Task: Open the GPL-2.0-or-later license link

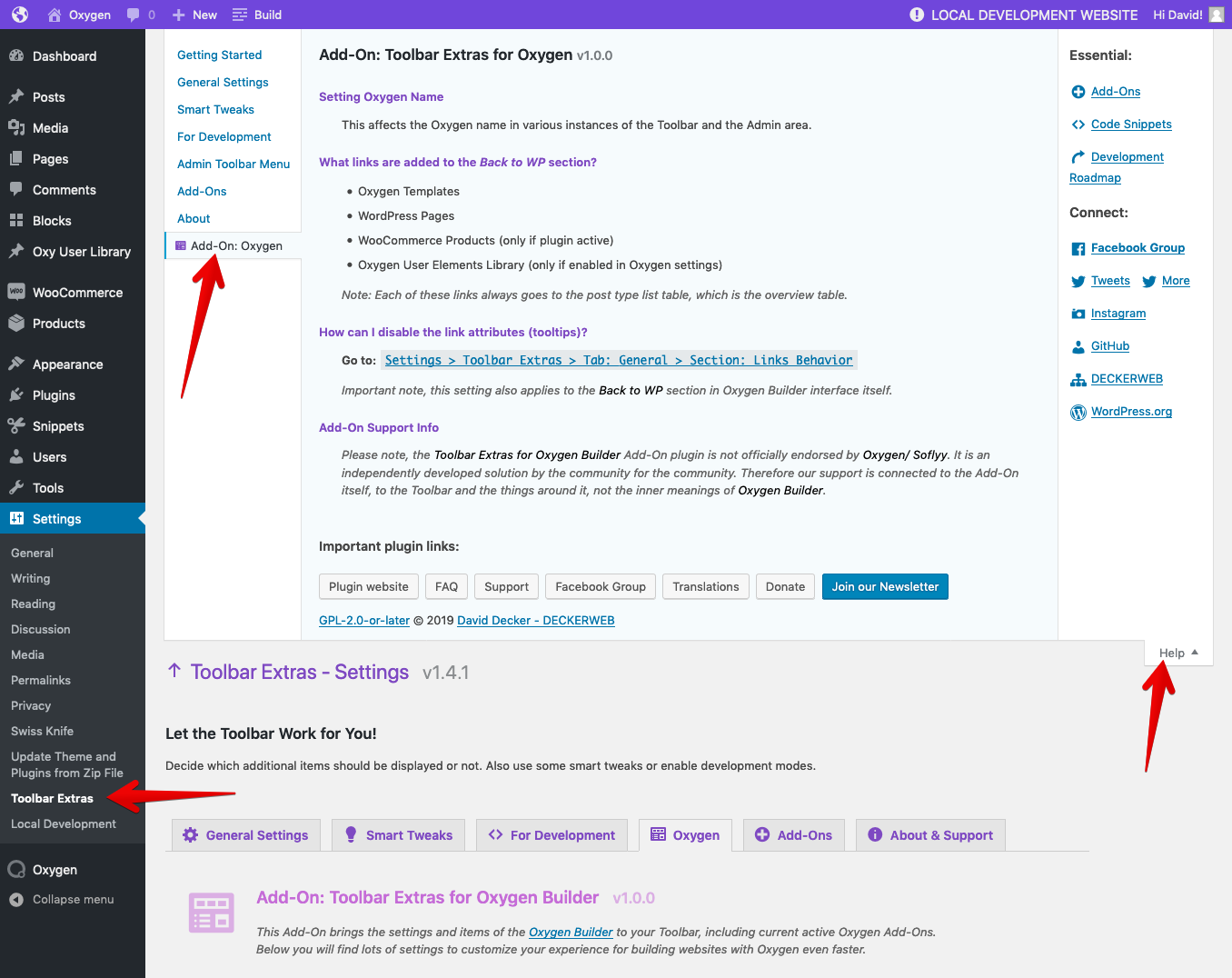Action: pyautogui.click(x=364, y=620)
